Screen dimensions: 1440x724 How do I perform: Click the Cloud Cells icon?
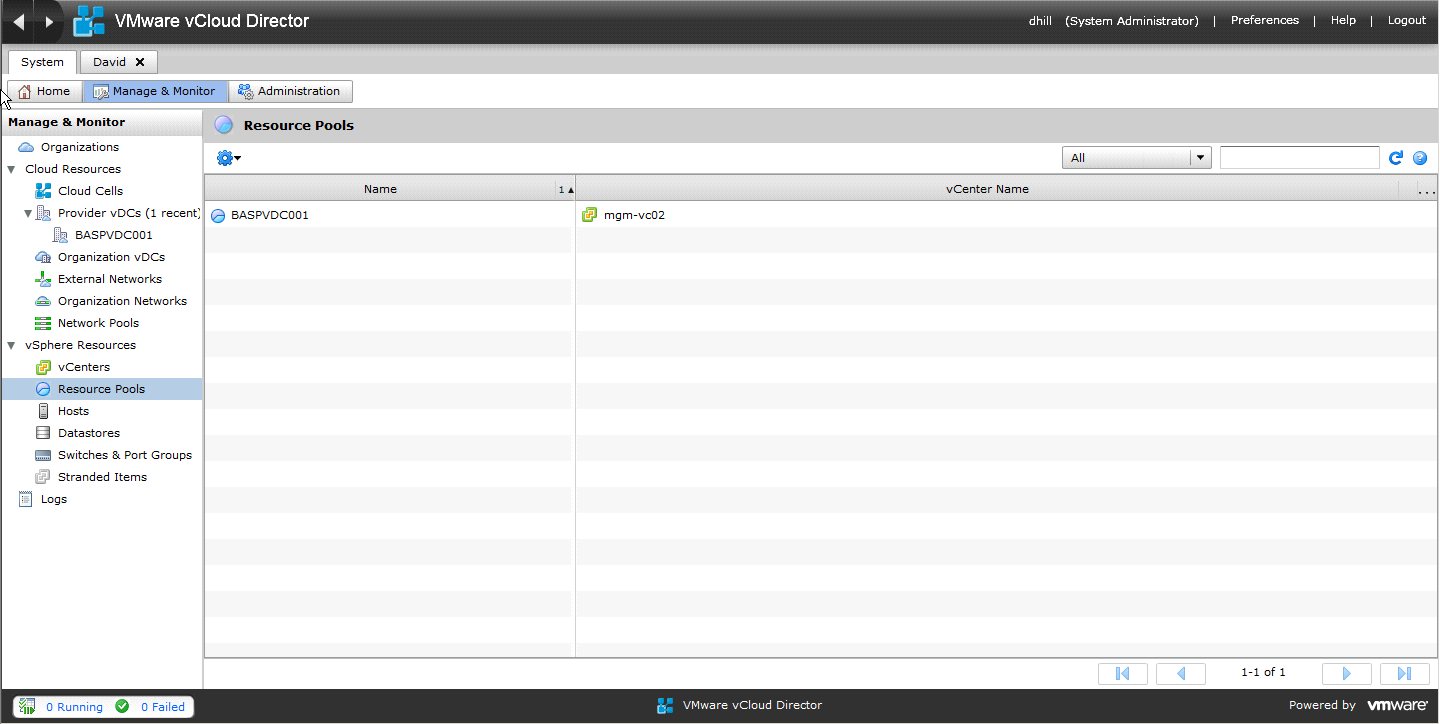(x=43, y=191)
